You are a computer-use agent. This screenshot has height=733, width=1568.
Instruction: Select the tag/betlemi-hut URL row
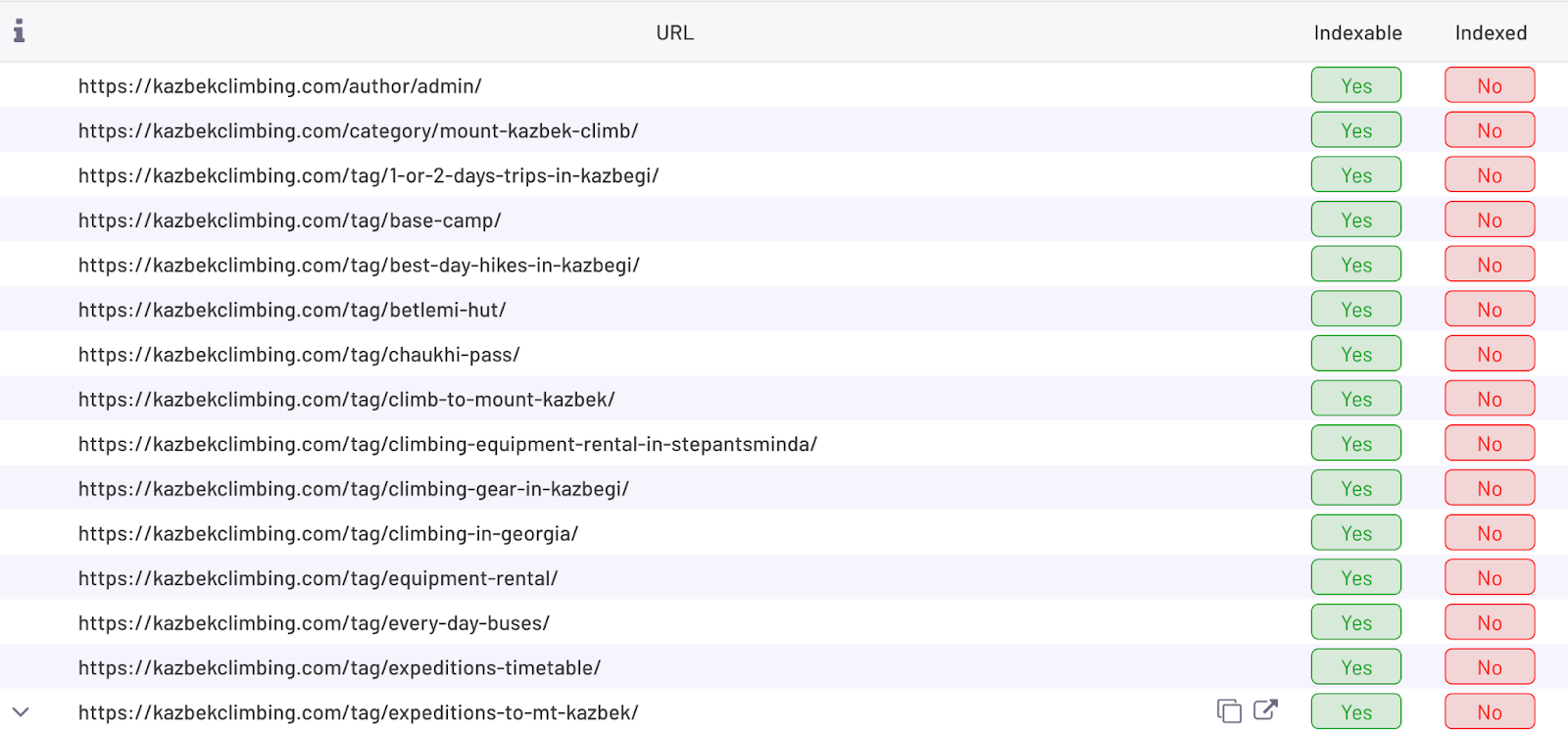click(x=292, y=311)
